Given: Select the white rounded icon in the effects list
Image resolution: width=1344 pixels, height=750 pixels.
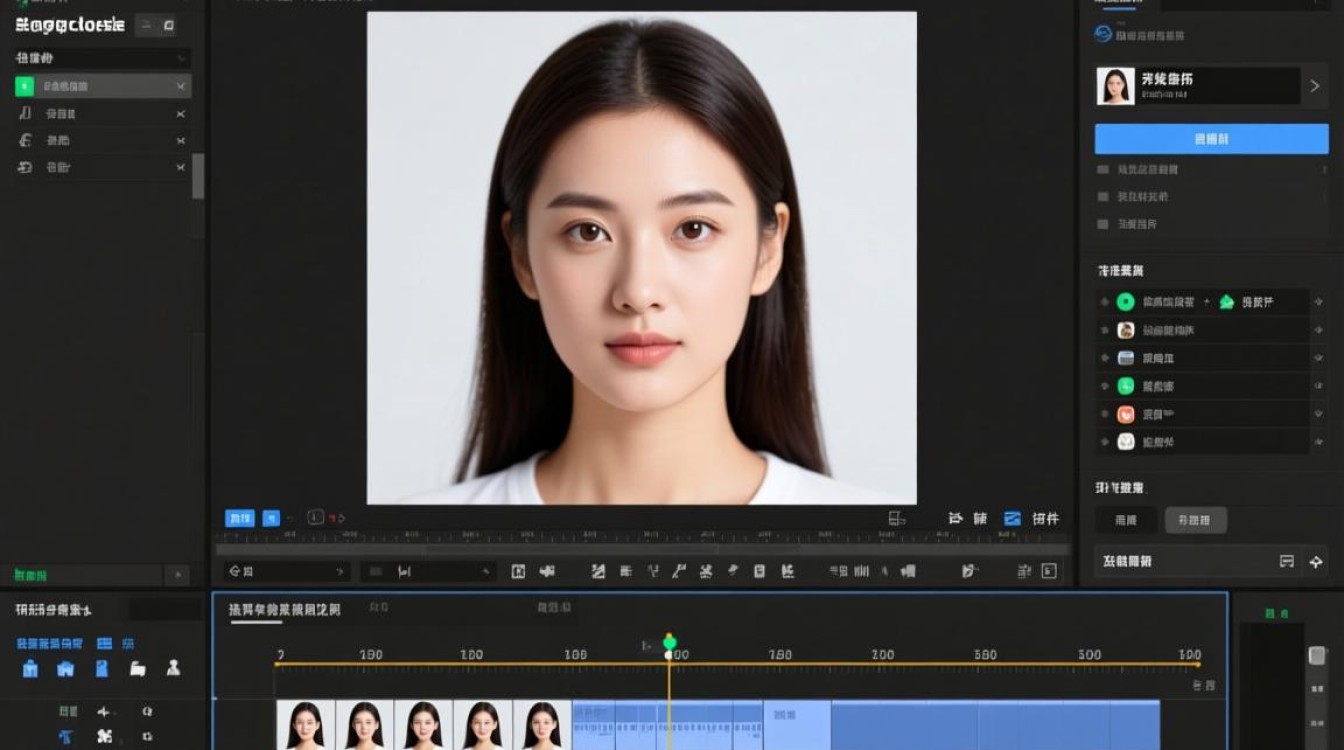Looking at the screenshot, I should point(1126,441).
